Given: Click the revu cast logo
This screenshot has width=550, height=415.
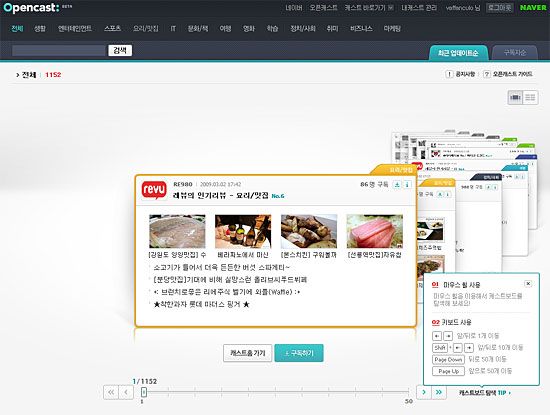Looking at the screenshot, I should click(x=154, y=190).
